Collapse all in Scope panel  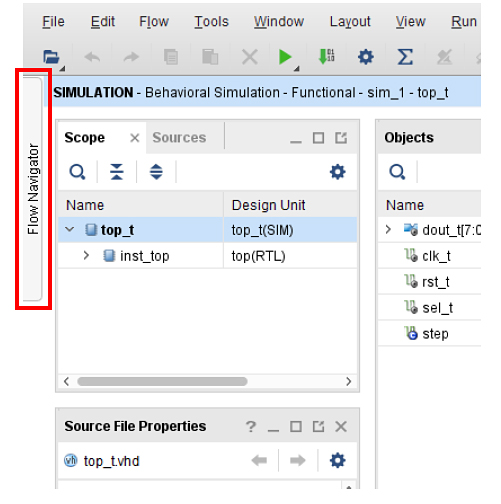pyautogui.click(x=117, y=172)
